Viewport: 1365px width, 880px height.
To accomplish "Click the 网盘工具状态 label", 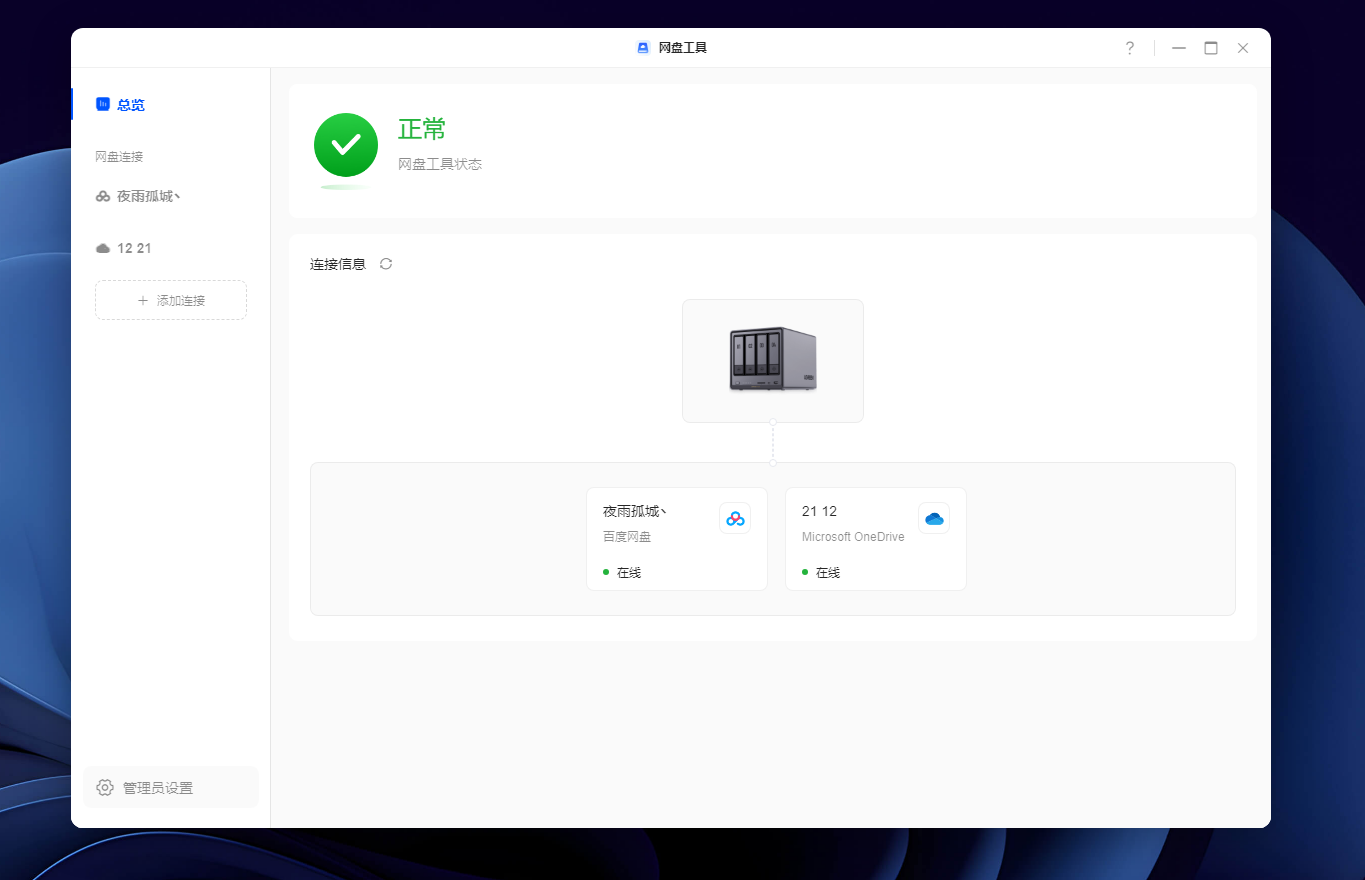I will 440,164.
